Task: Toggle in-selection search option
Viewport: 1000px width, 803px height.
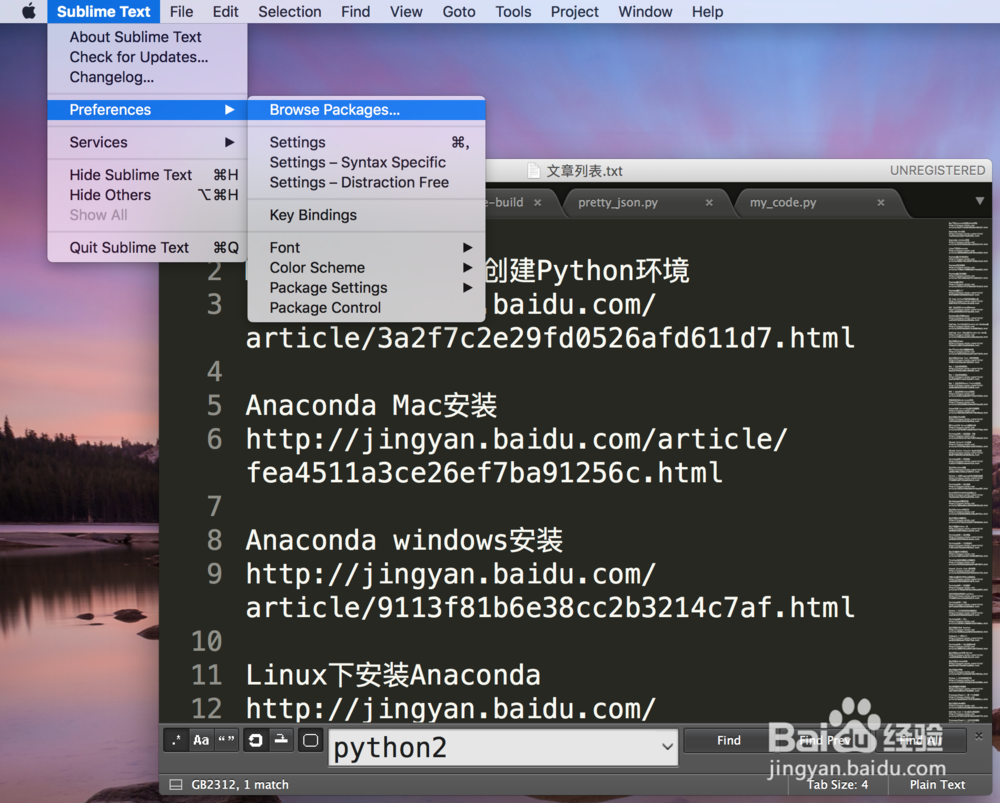Action: click(x=281, y=740)
